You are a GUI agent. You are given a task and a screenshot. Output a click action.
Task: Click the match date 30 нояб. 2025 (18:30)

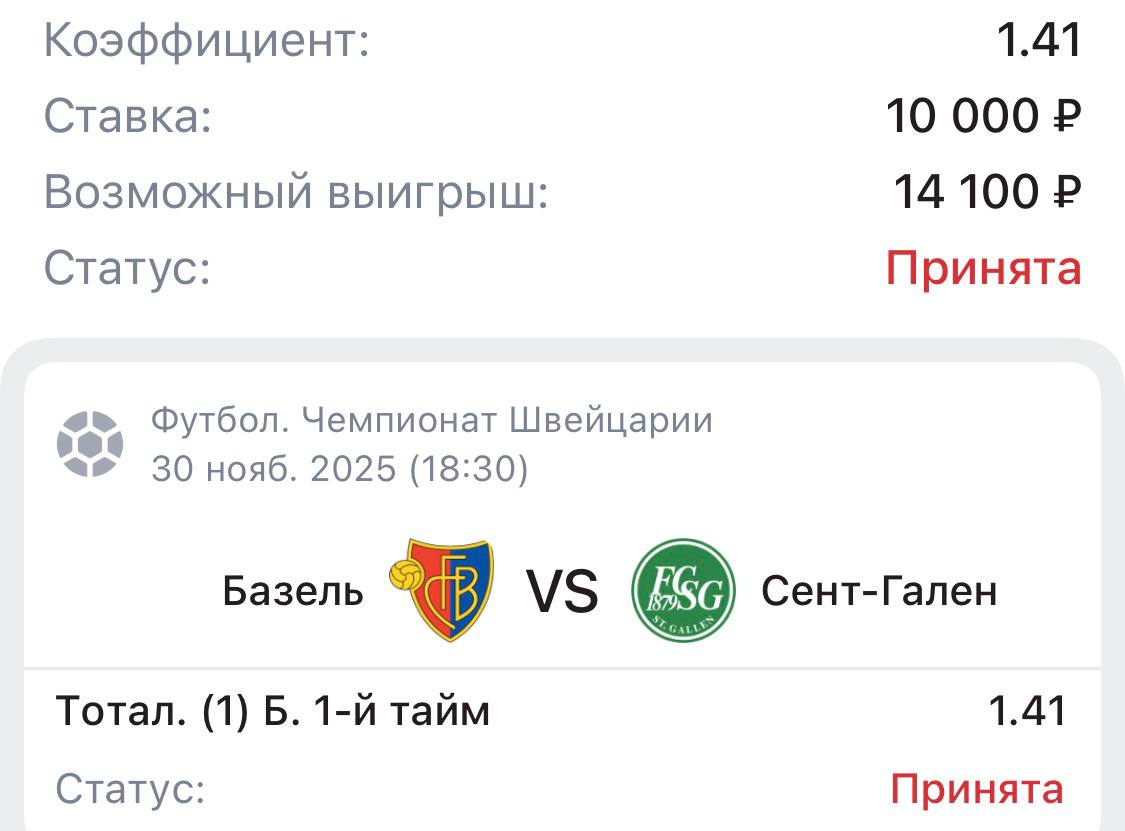(339, 469)
